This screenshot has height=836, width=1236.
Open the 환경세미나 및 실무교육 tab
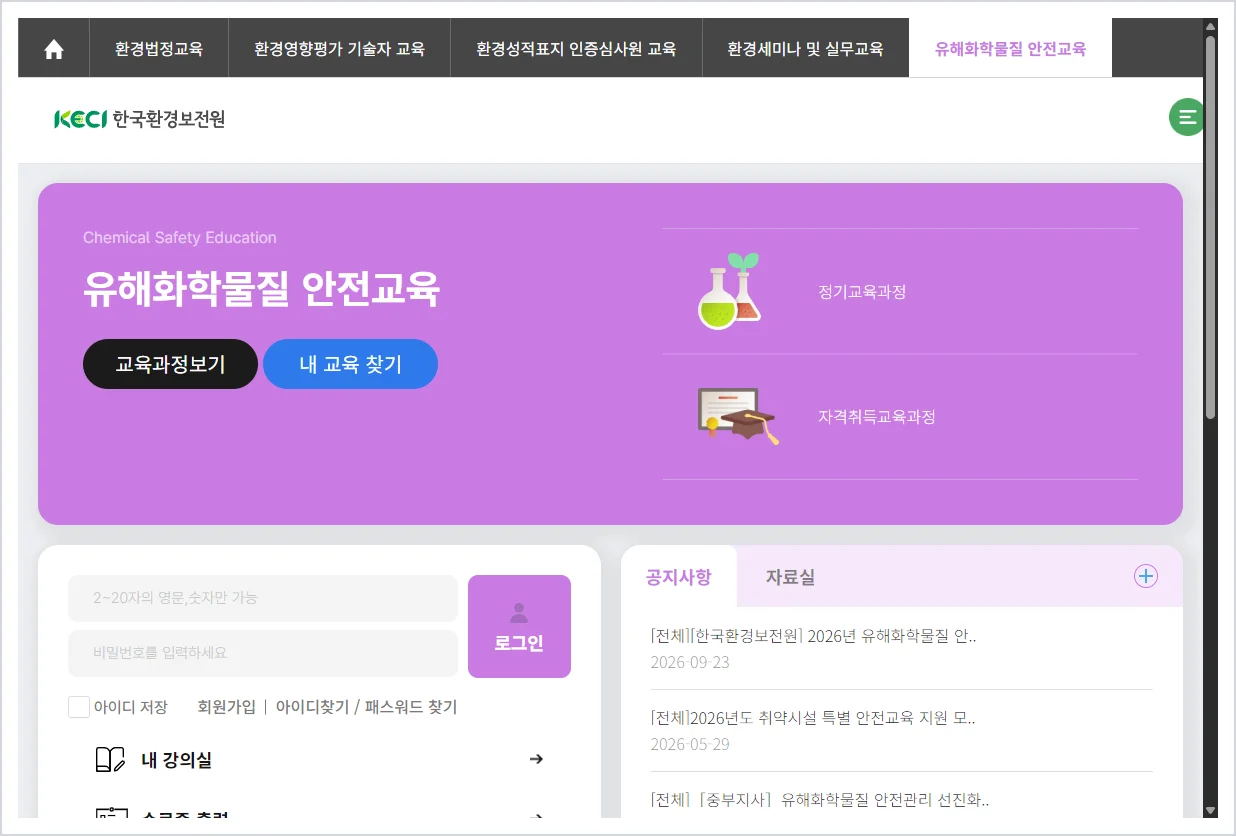[805, 48]
